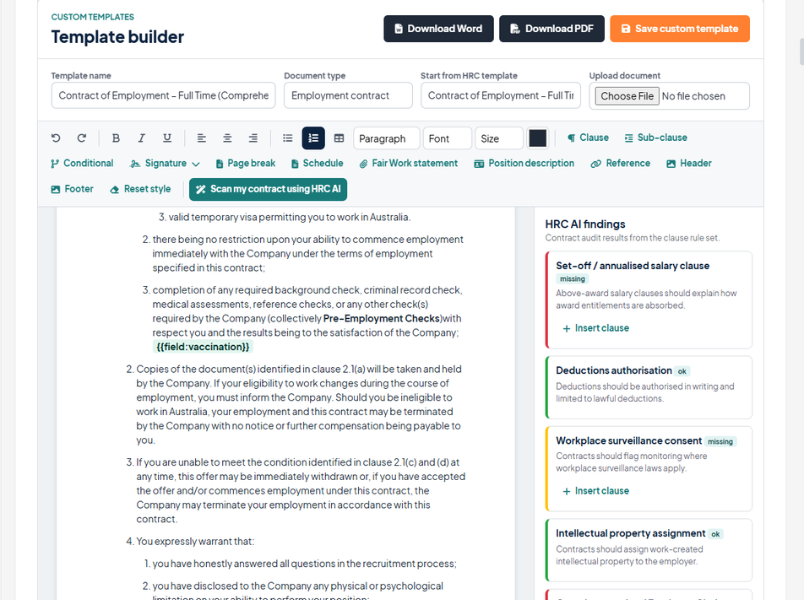Viewport: 804px width, 600px height.
Task: Save custom template
Action: (680, 29)
